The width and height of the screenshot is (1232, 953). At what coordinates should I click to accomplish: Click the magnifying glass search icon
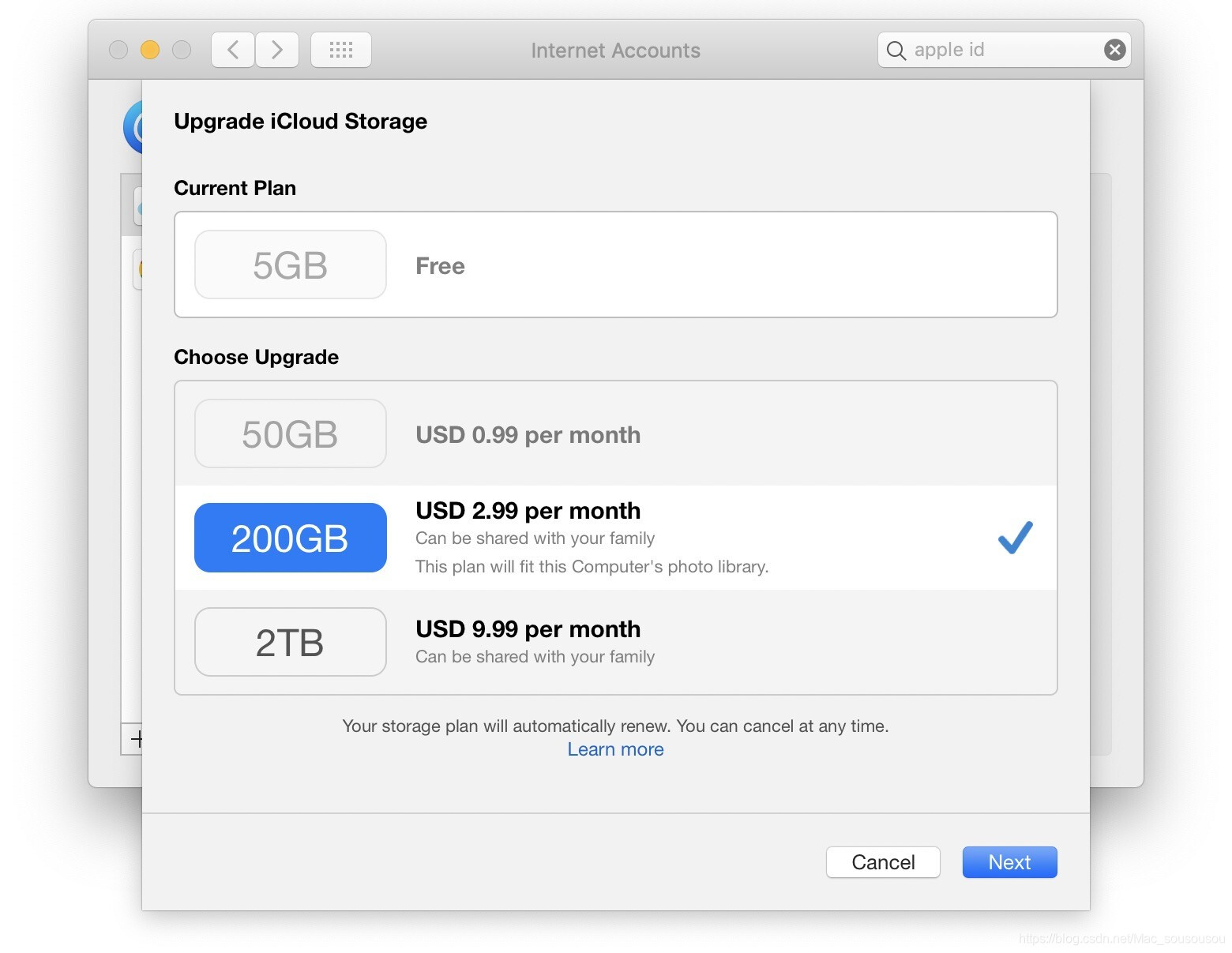coord(896,51)
